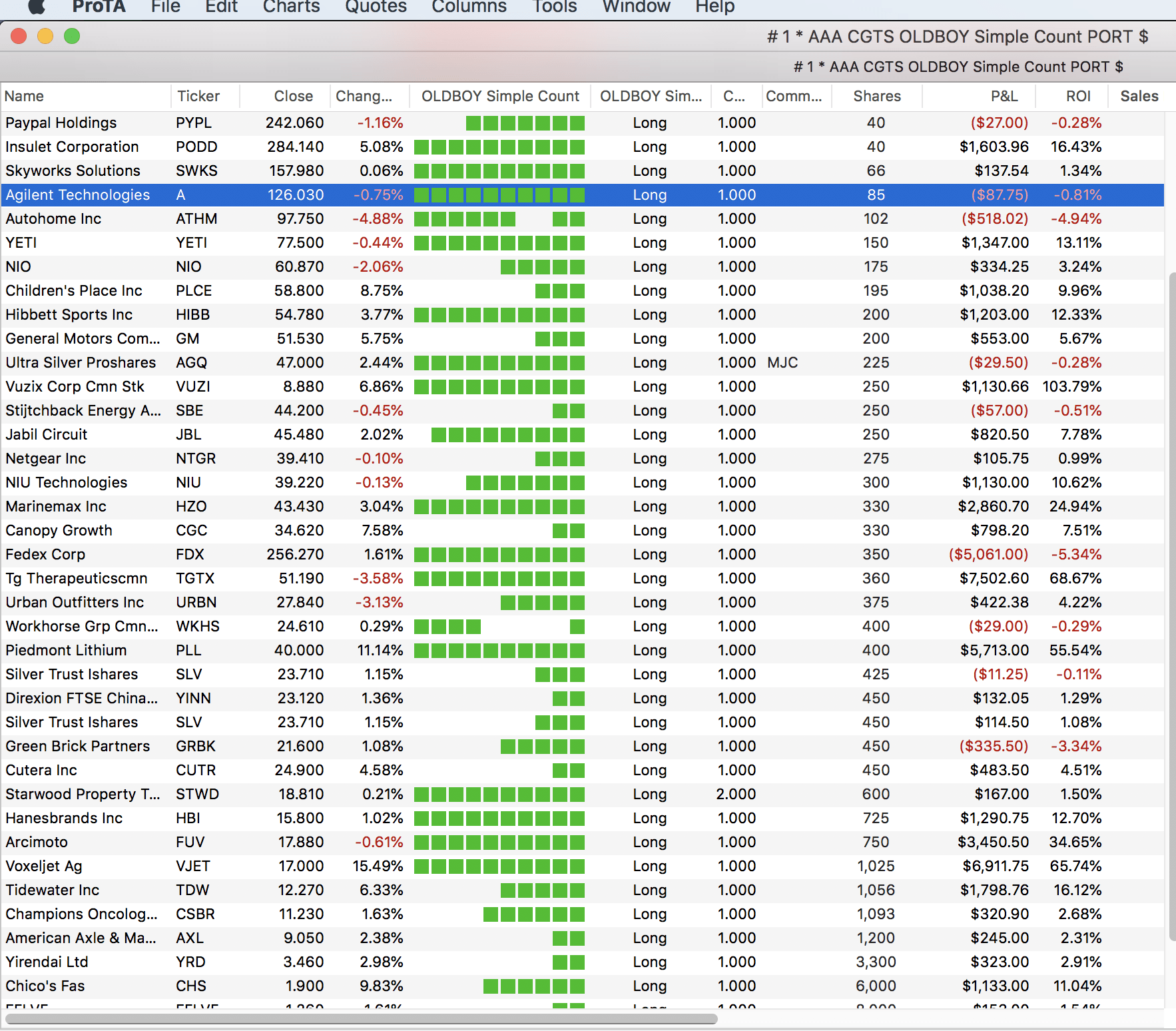The width and height of the screenshot is (1176, 1031).
Task: Select the Stijtchback Energy row
Action: pos(583,410)
